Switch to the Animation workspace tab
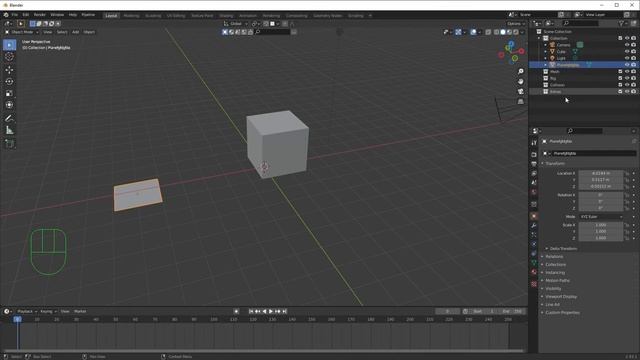This screenshot has height=360, width=640. coord(248,16)
